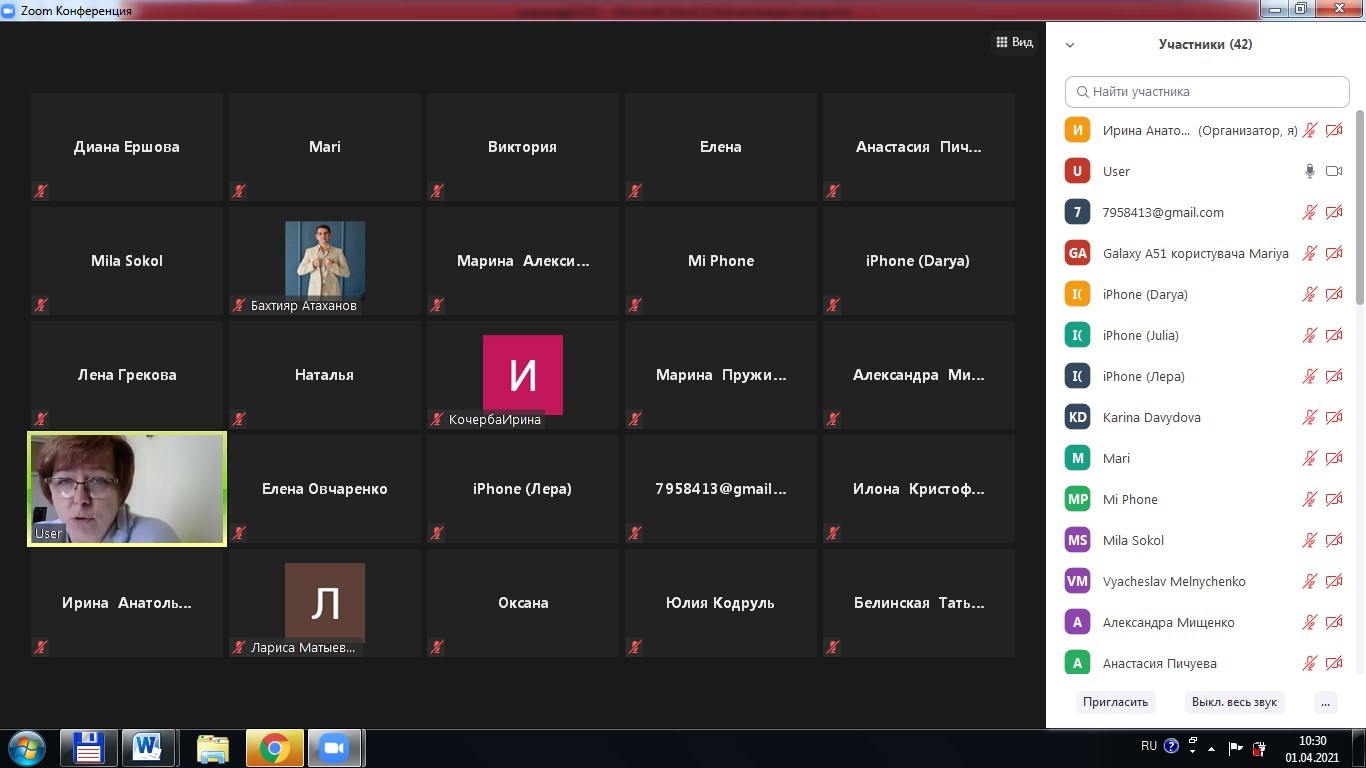Click muted mic icon for Karina Davydova

(x=1310, y=417)
